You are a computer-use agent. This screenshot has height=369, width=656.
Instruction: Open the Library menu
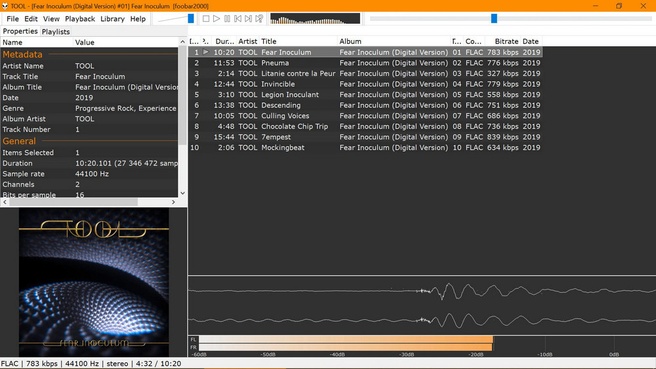click(113, 19)
